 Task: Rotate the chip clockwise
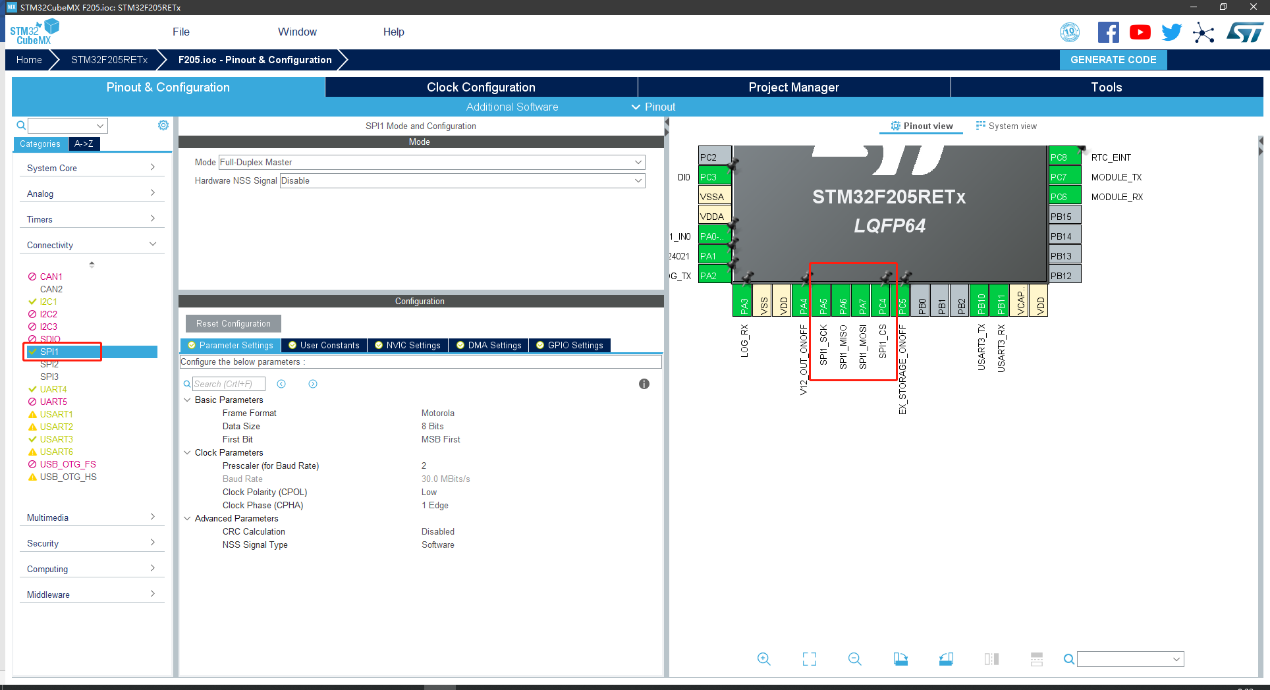(900, 659)
